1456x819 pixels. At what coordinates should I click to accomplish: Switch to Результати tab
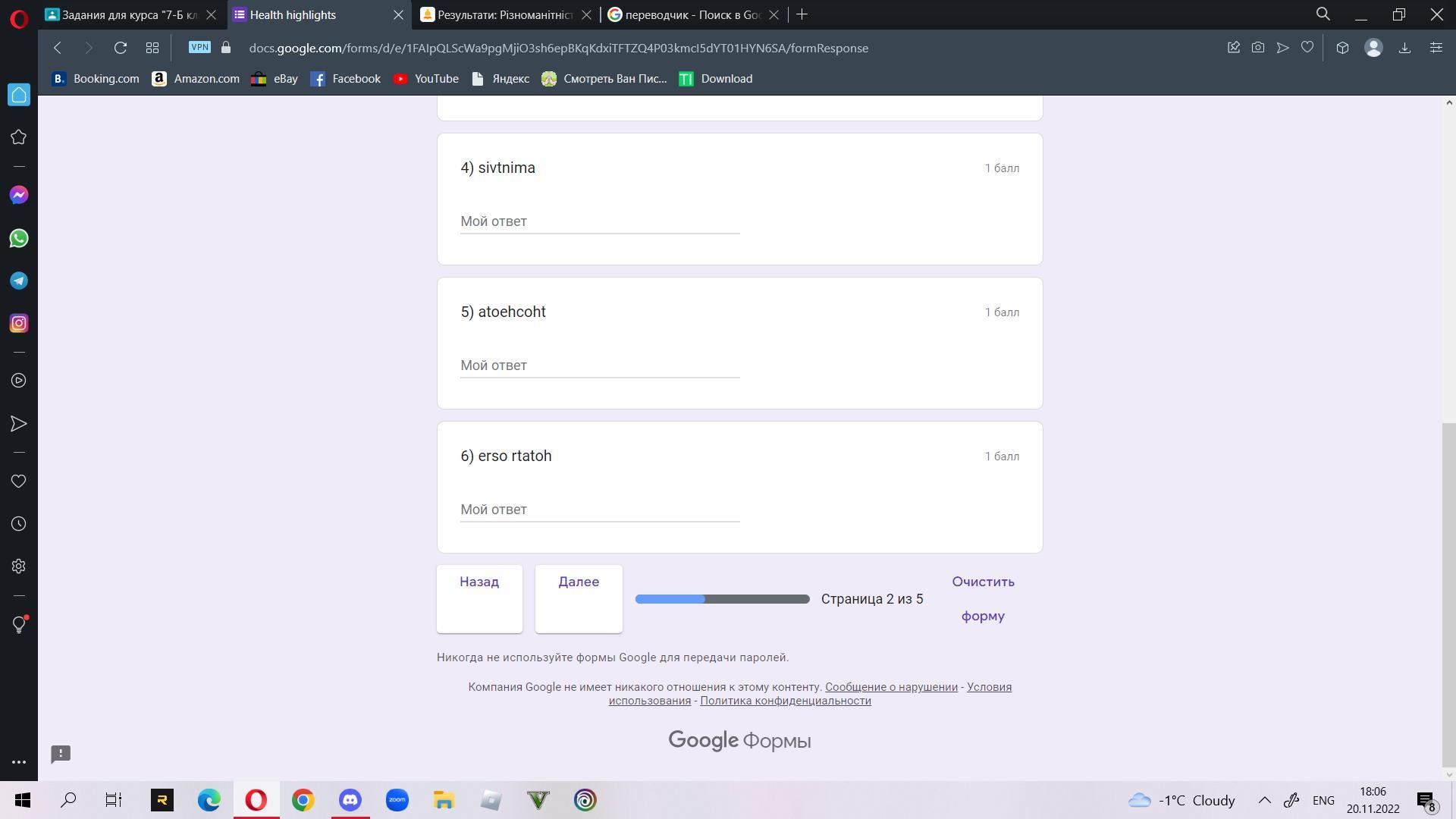click(x=504, y=14)
